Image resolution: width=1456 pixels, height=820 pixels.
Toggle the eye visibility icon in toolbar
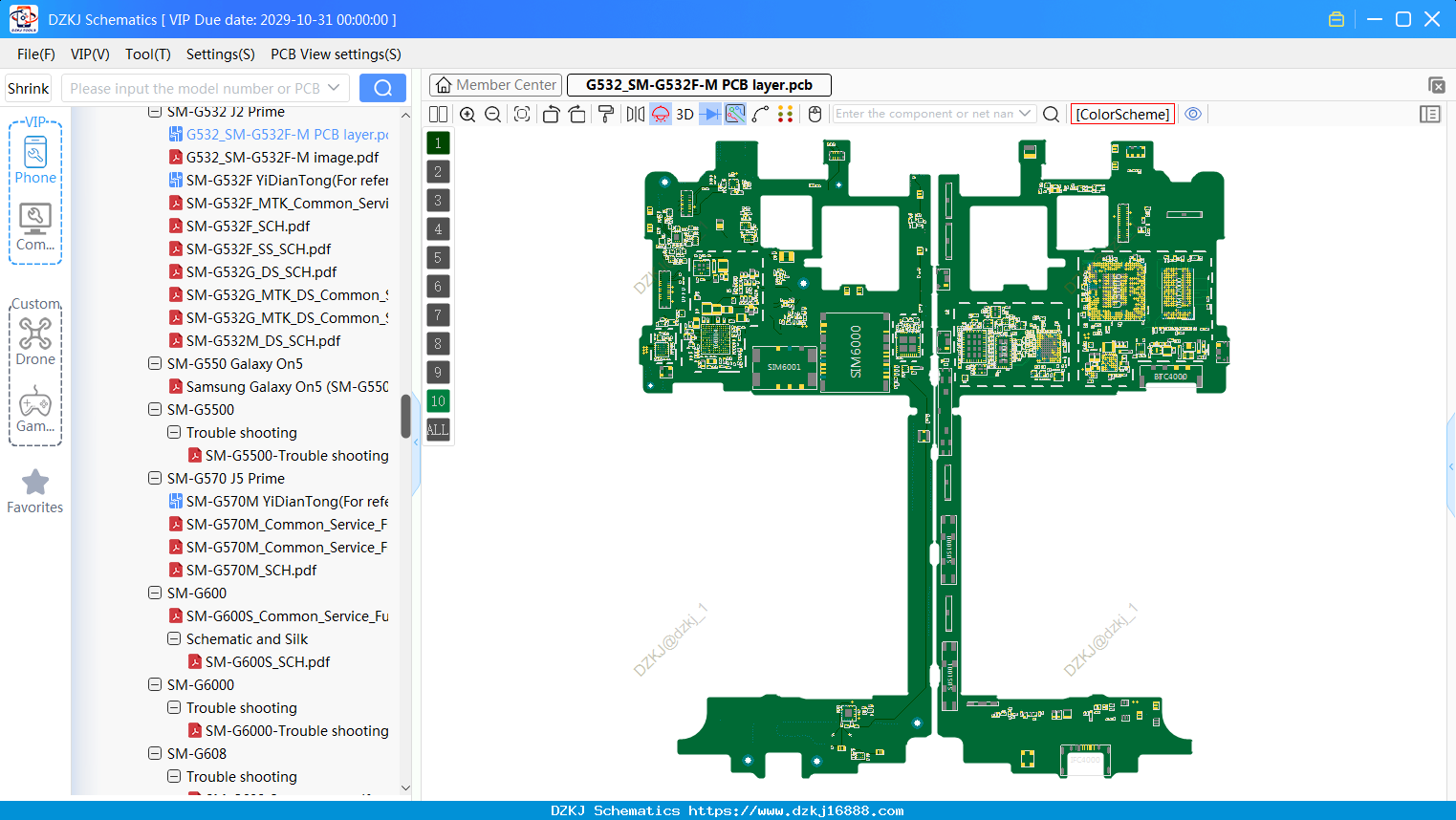point(1193,114)
